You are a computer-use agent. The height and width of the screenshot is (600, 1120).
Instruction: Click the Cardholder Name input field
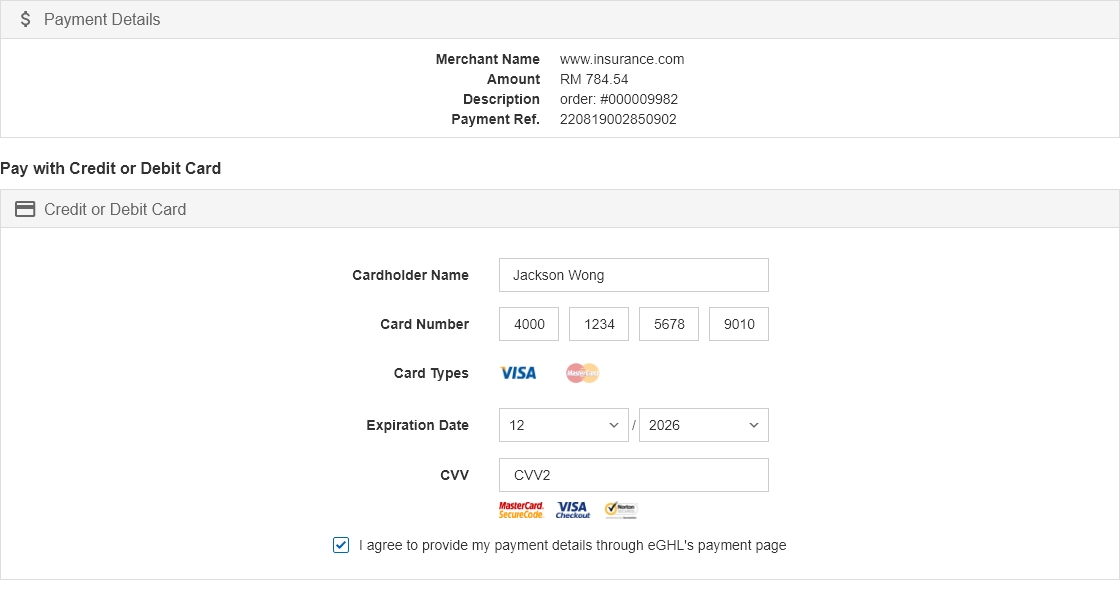coord(634,275)
